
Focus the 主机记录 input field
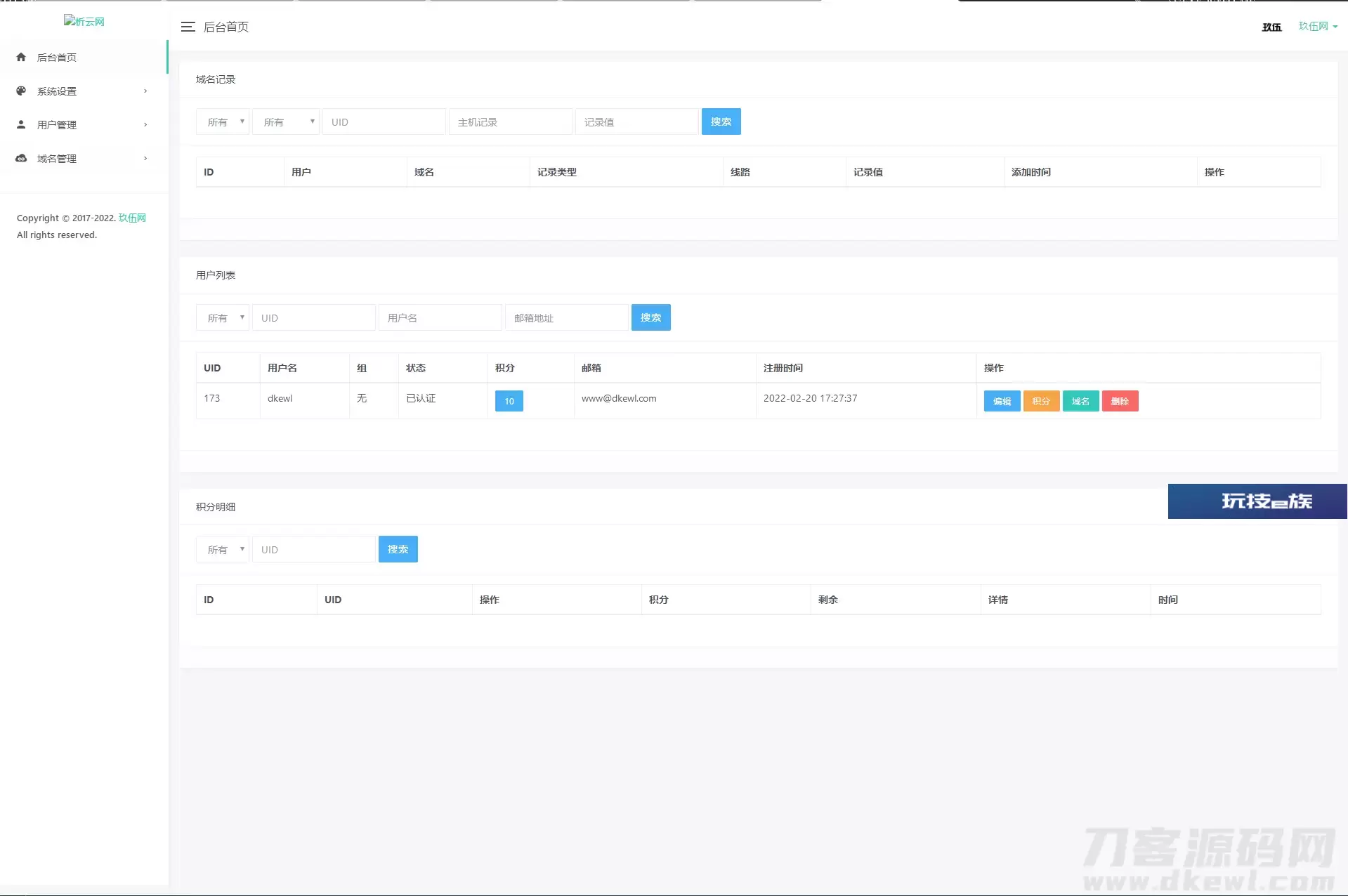511,121
